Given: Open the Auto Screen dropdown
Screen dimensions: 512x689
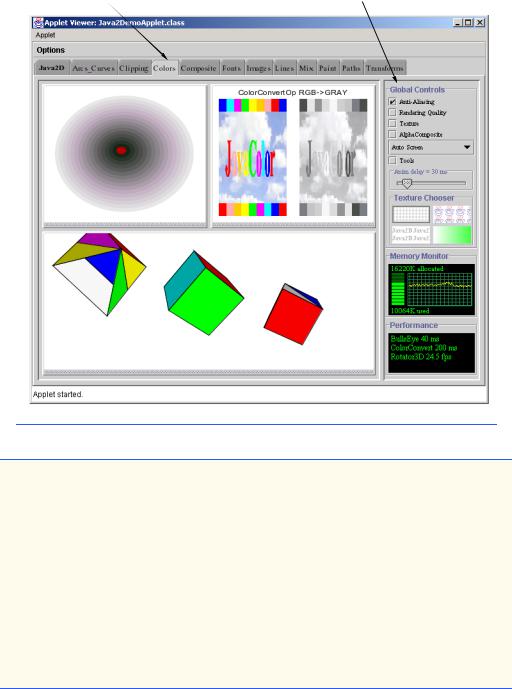Looking at the screenshot, I should click(431, 147).
